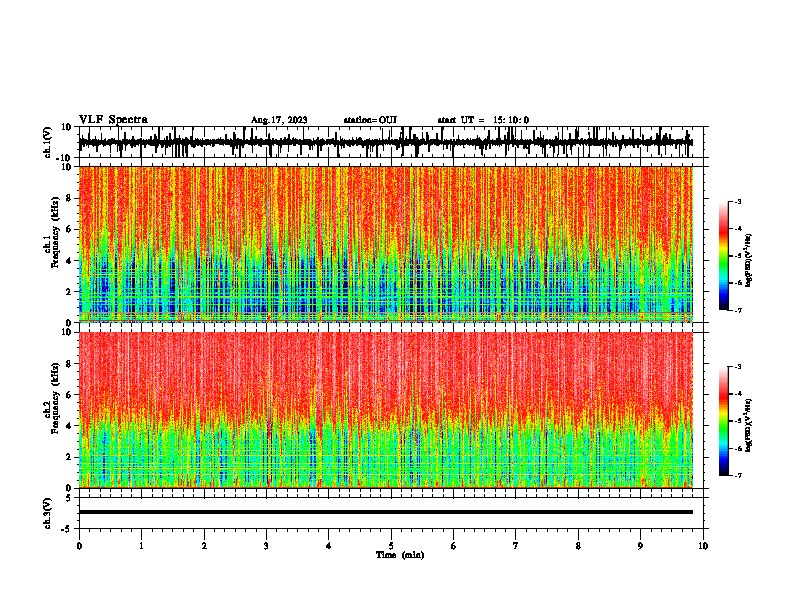Click the ch.3(V) axis label
Screen dimensions: 792x612
[x=48, y=513]
